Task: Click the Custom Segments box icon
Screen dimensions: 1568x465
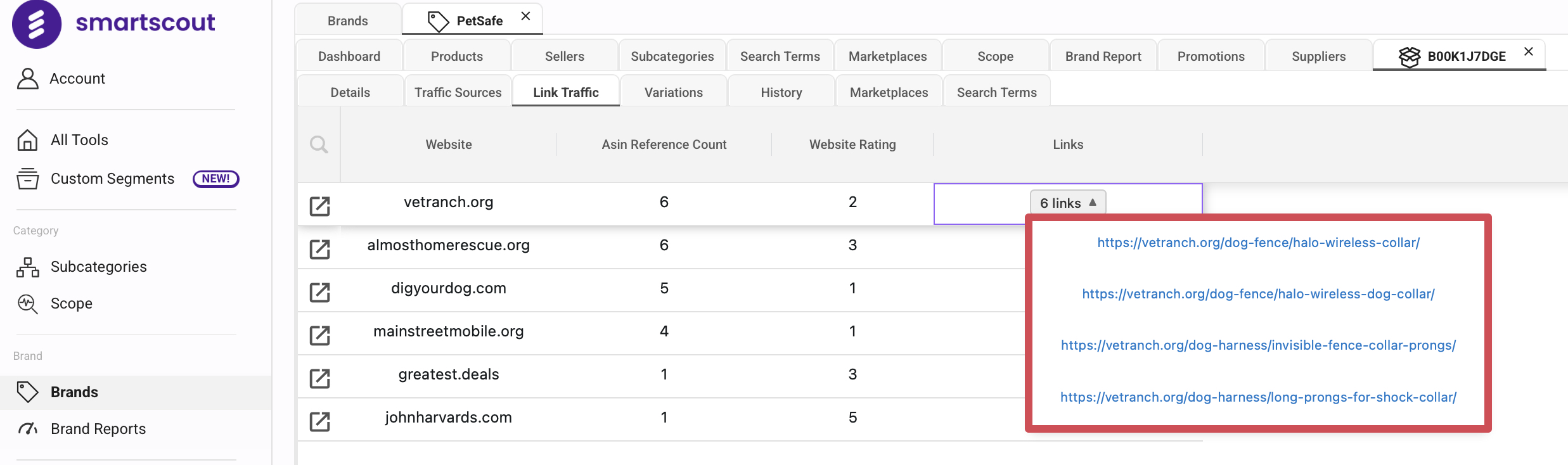Action: [27, 179]
